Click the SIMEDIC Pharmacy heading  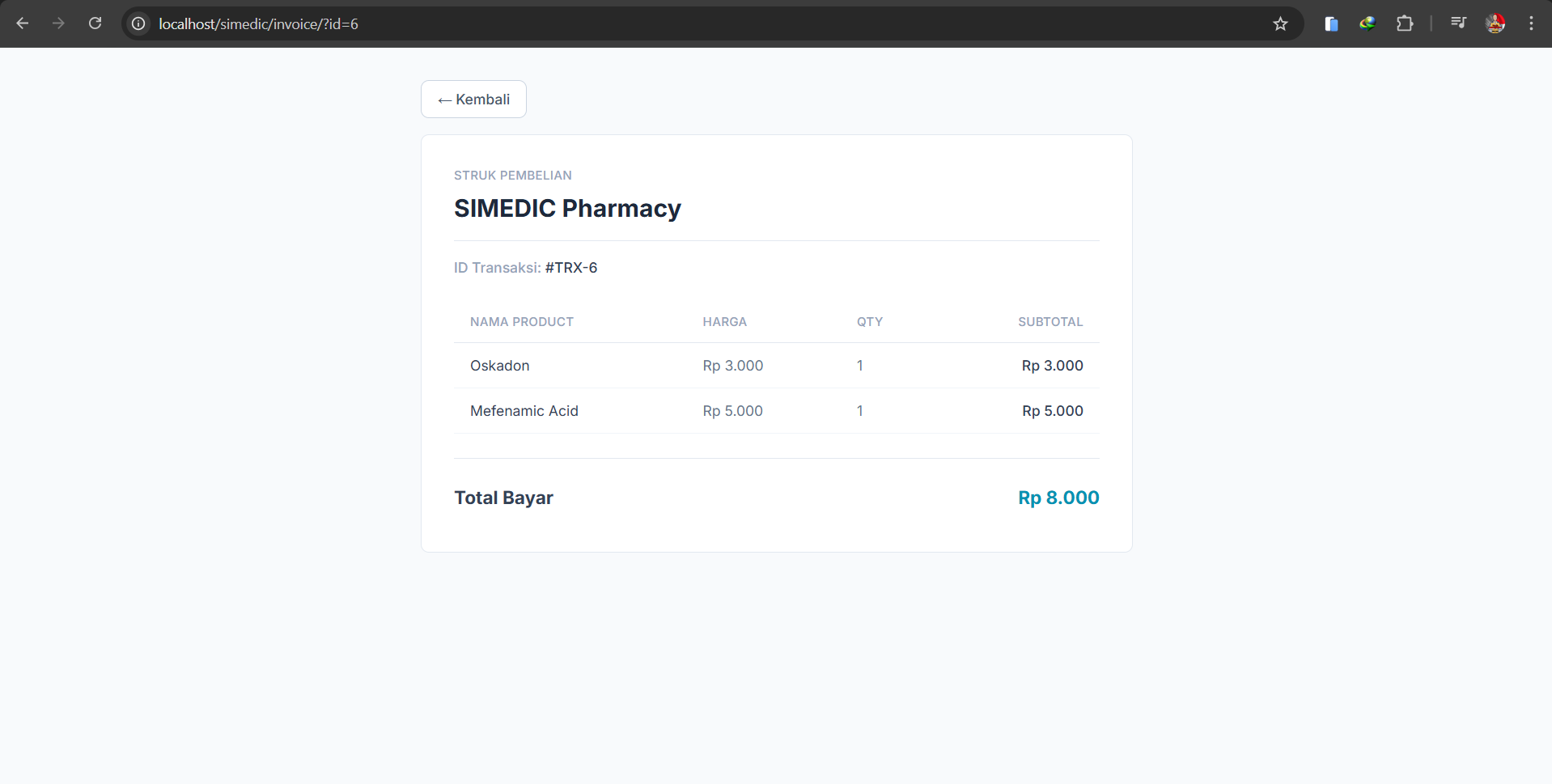pyautogui.click(x=567, y=209)
